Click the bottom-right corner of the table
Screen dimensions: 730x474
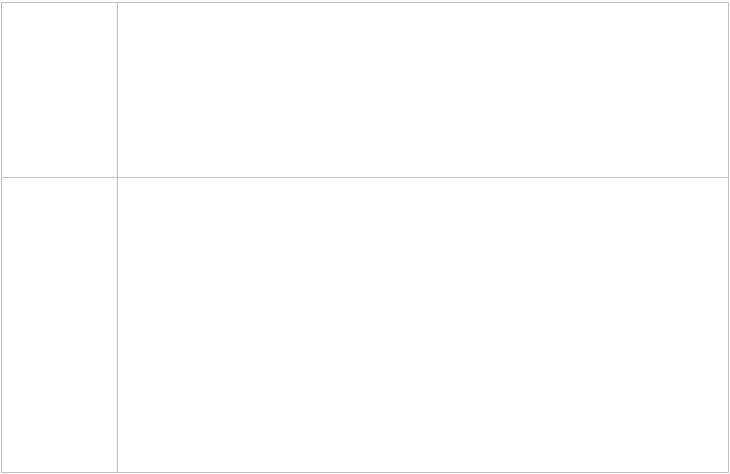pyautogui.click(x=728, y=472)
